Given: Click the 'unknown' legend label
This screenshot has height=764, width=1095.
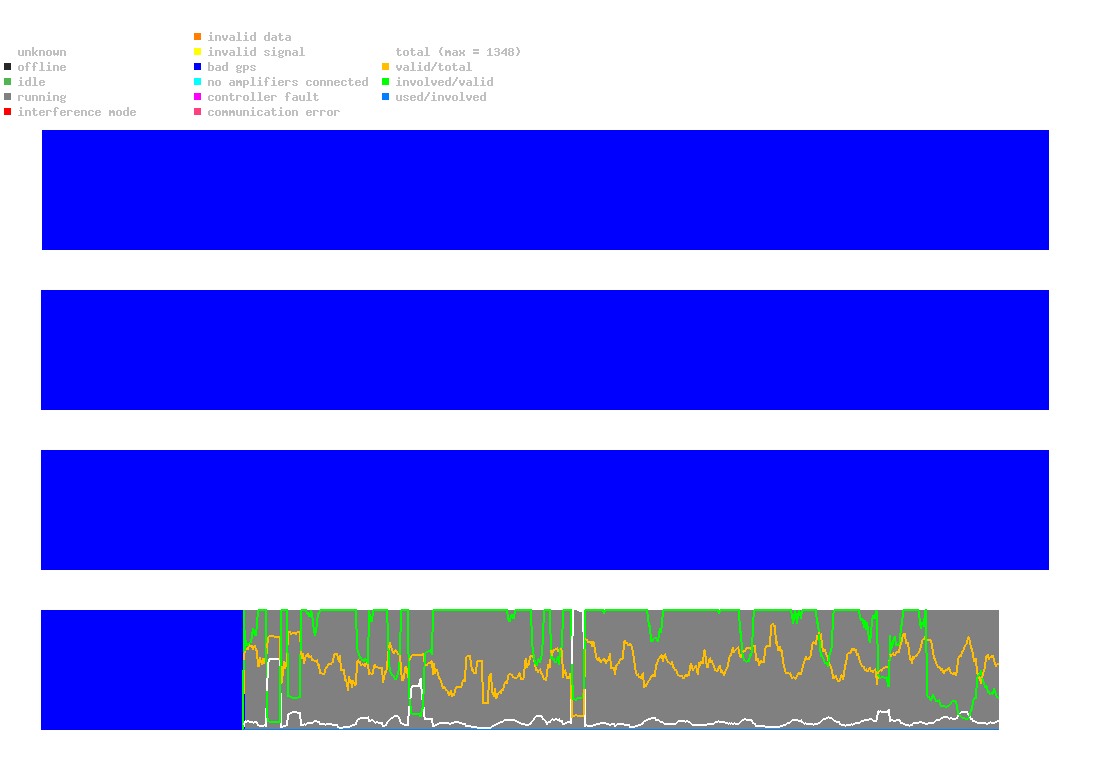Looking at the screenshot, I should [x=42, y=52].
